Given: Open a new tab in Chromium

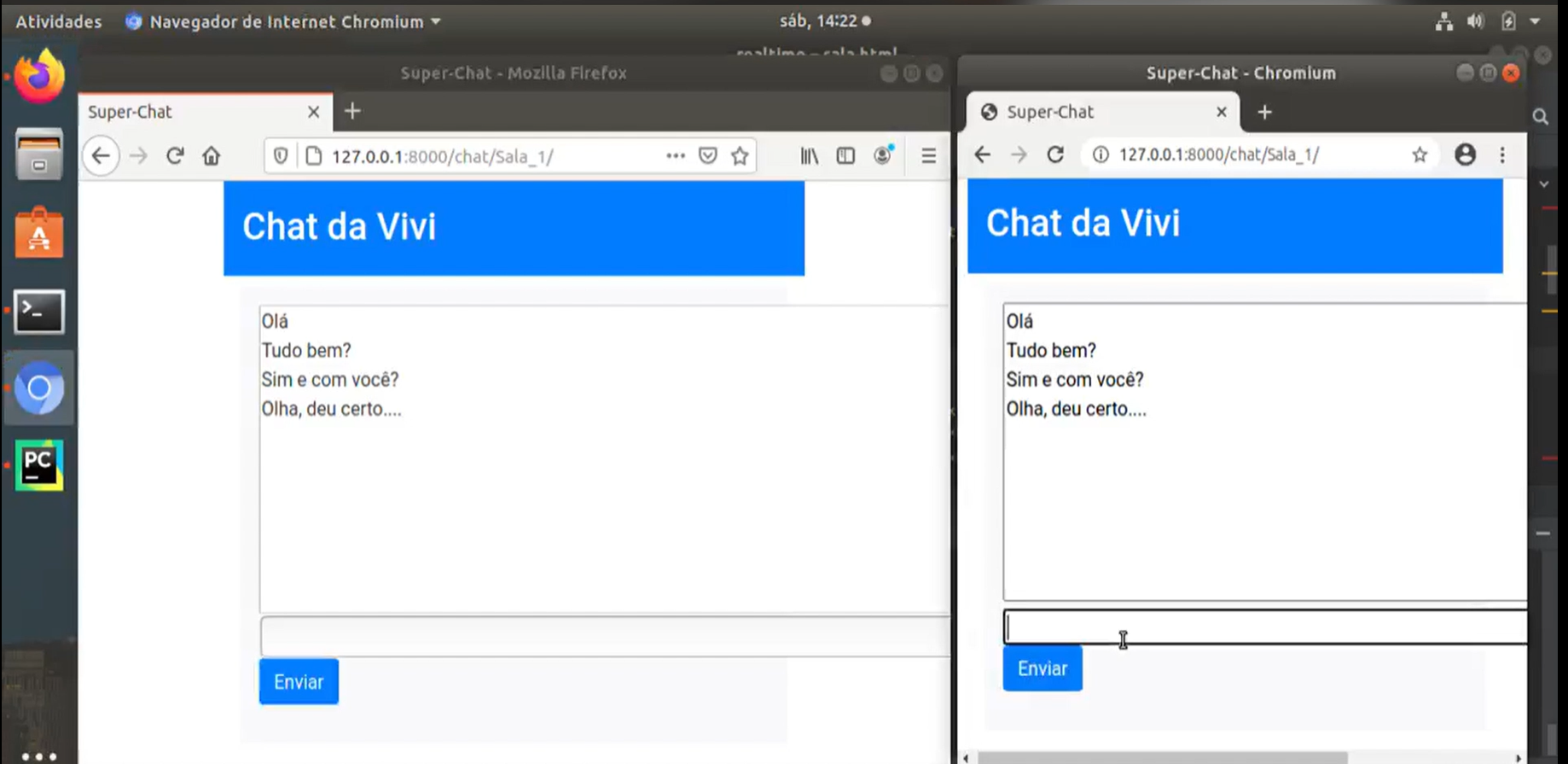Looking at the screenshot, I should click(x=1264, y=112).
